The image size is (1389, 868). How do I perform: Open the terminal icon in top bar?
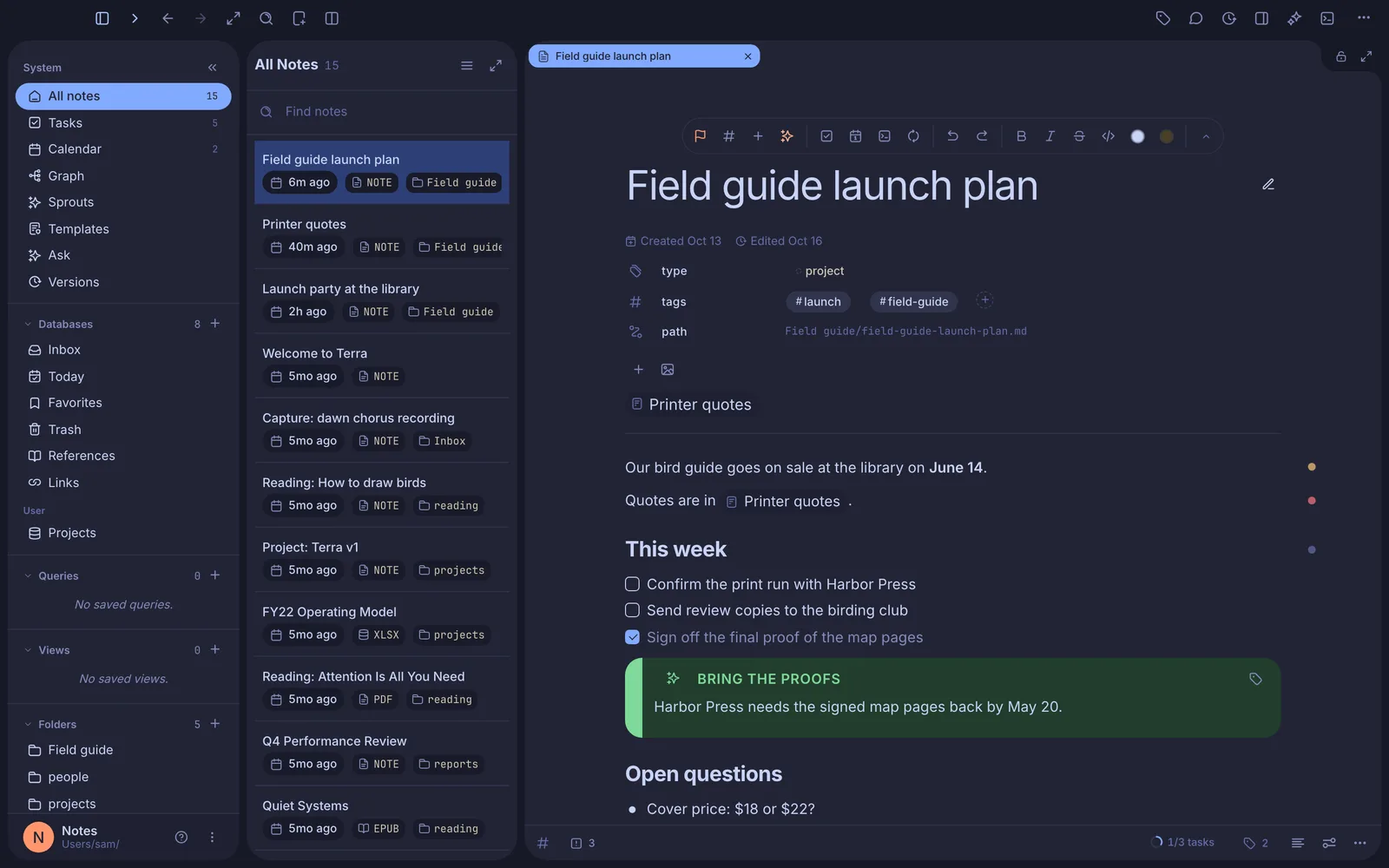click(1327, 18)
